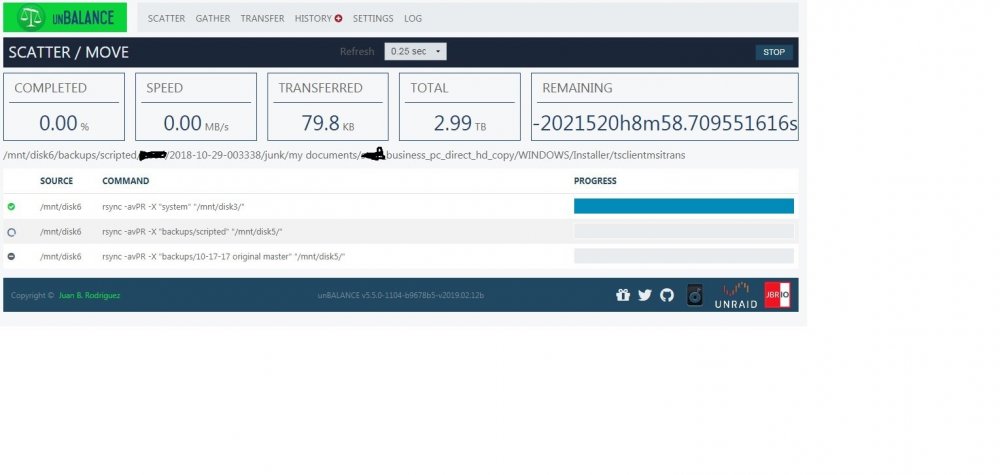Click the SCATTER / MOVE heading
The width and height of the screenshot is (1000, 475).
click(69, 52)
